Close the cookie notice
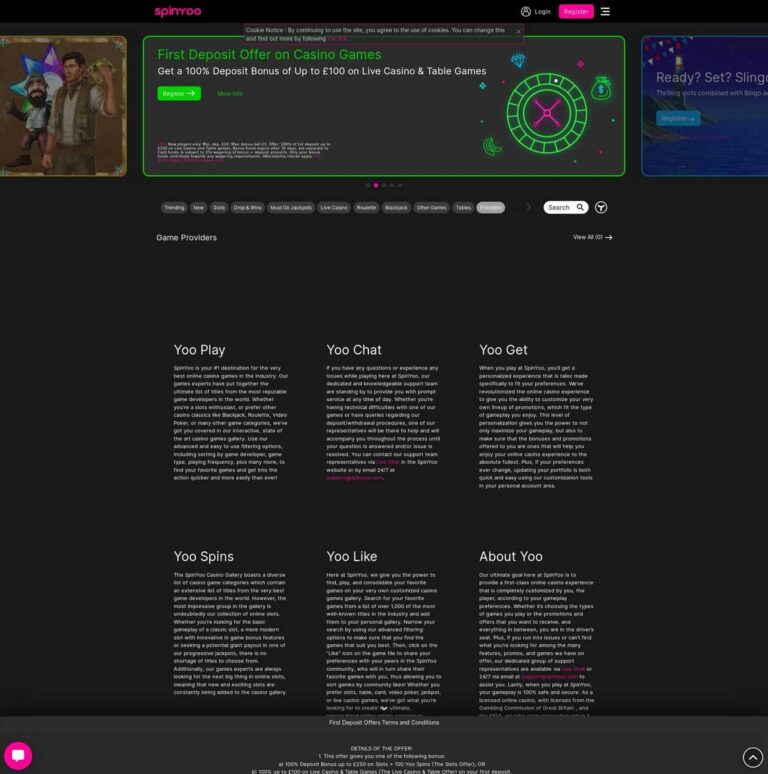This screenshot has width=768, height=774. (x=518, y=31)
